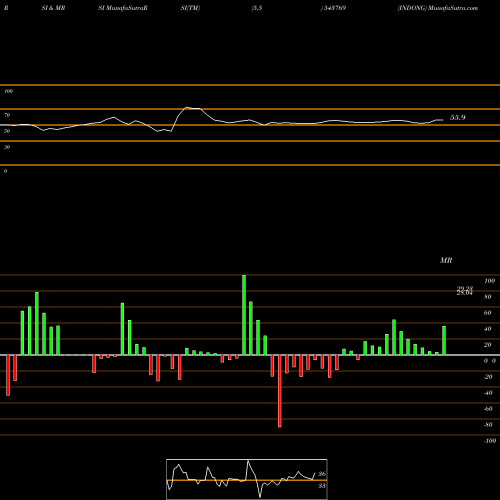The width and height of the screenshot is (500, 500).
Task: Click the 40 label on MR axis
Action: click(488, 329)
